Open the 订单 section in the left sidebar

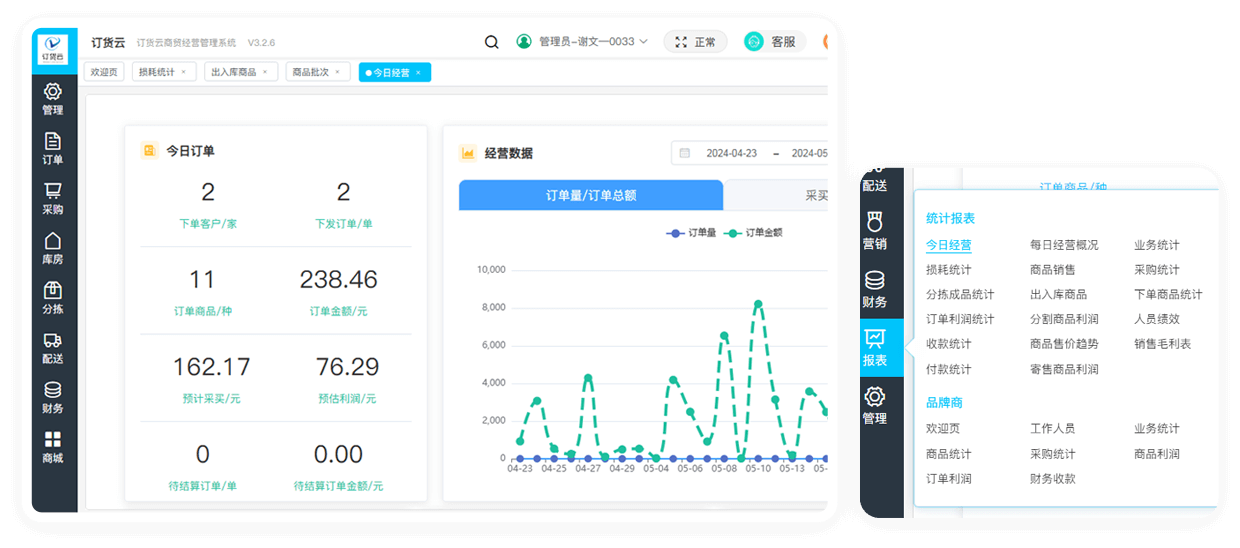[x=53, y=148]
